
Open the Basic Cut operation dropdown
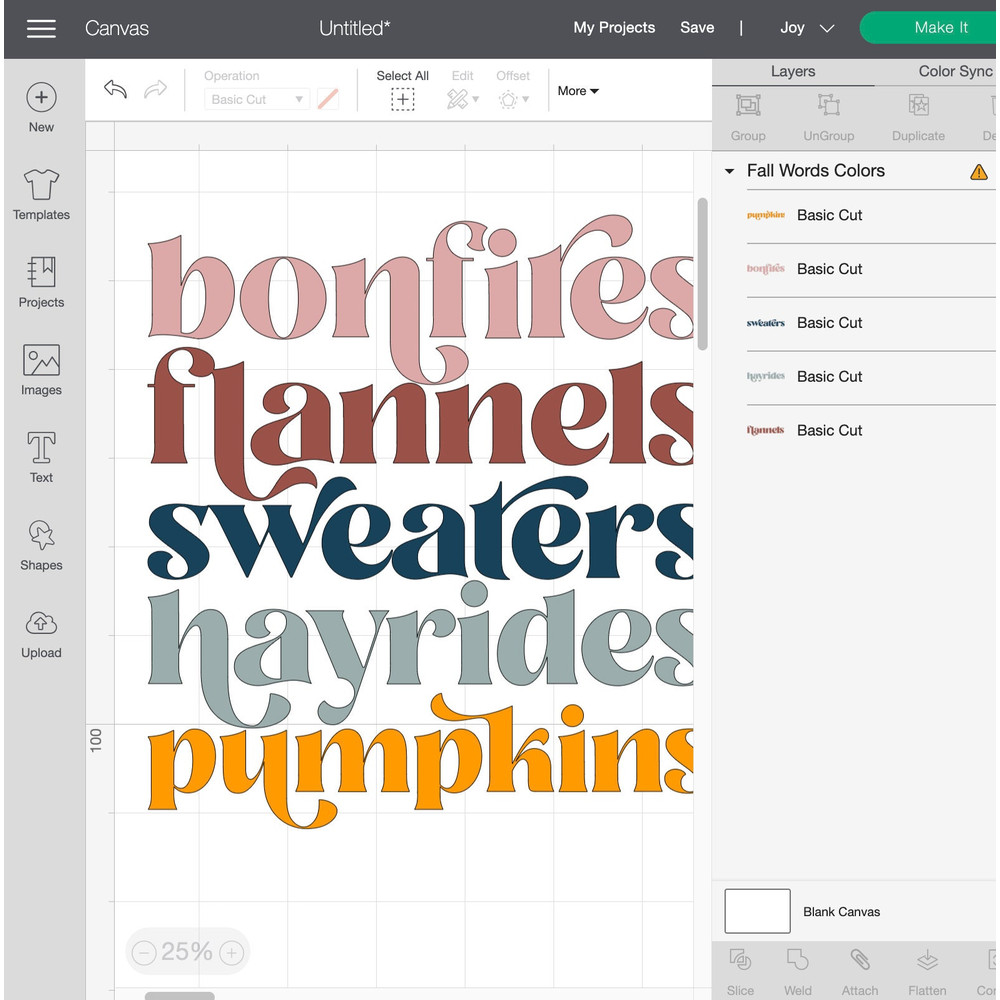click(256, 99)
